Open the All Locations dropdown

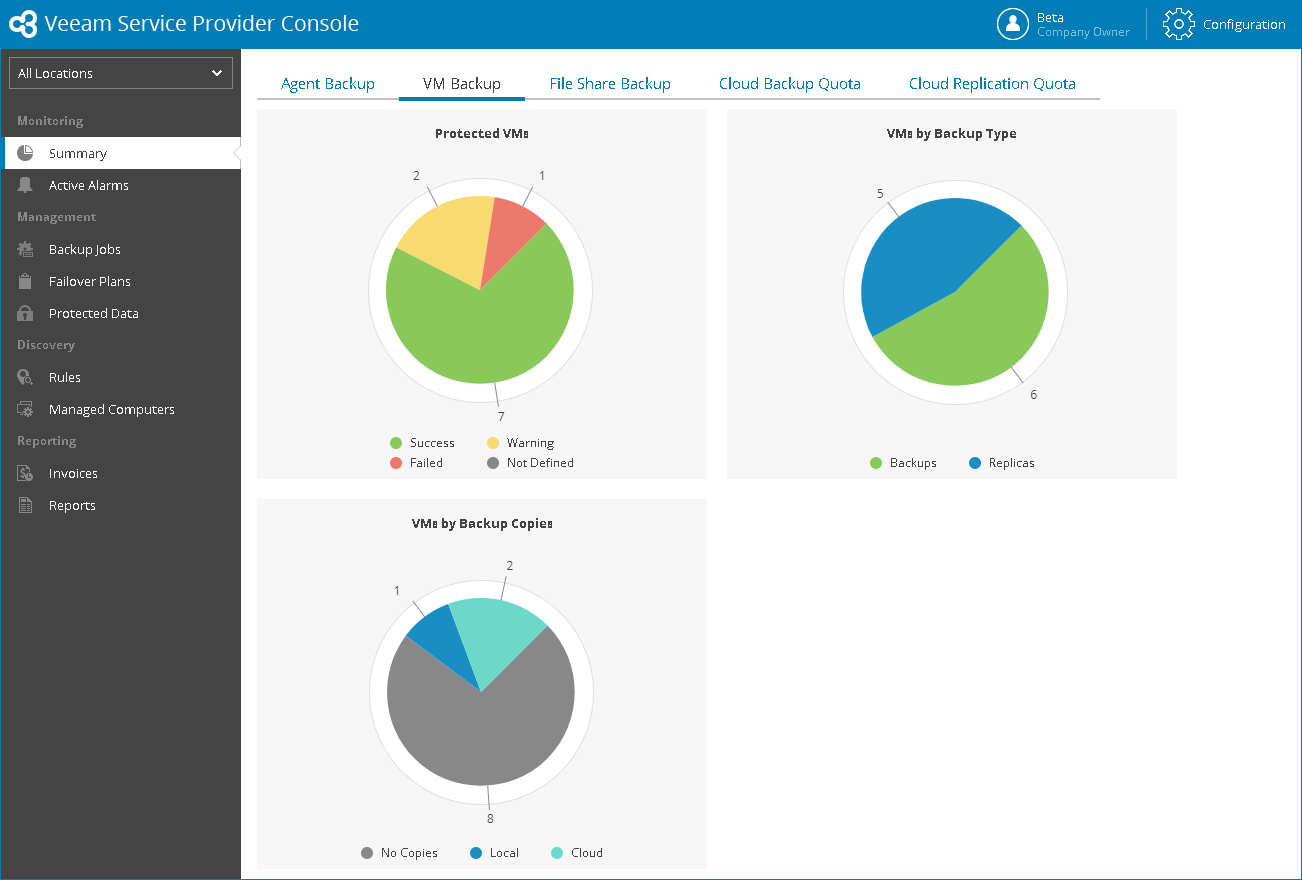pos(121,73)
